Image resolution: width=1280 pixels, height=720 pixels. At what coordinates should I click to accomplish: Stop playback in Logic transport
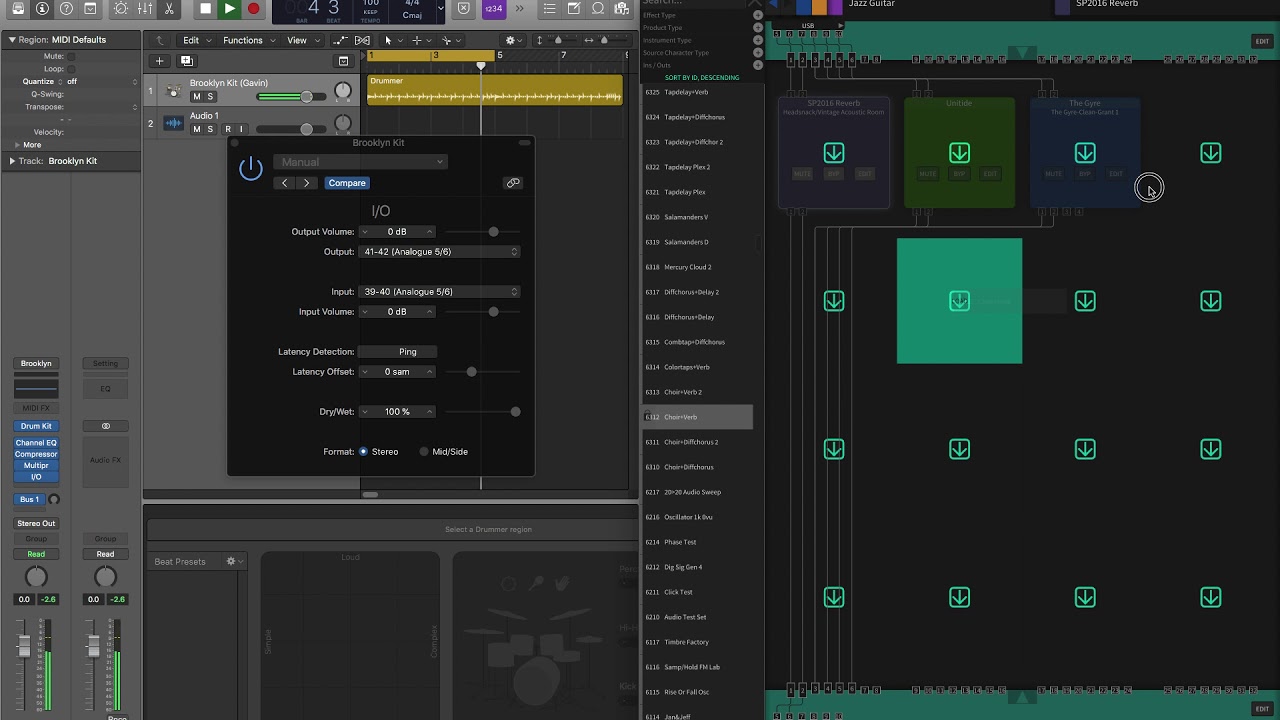(x=205, y=9)
